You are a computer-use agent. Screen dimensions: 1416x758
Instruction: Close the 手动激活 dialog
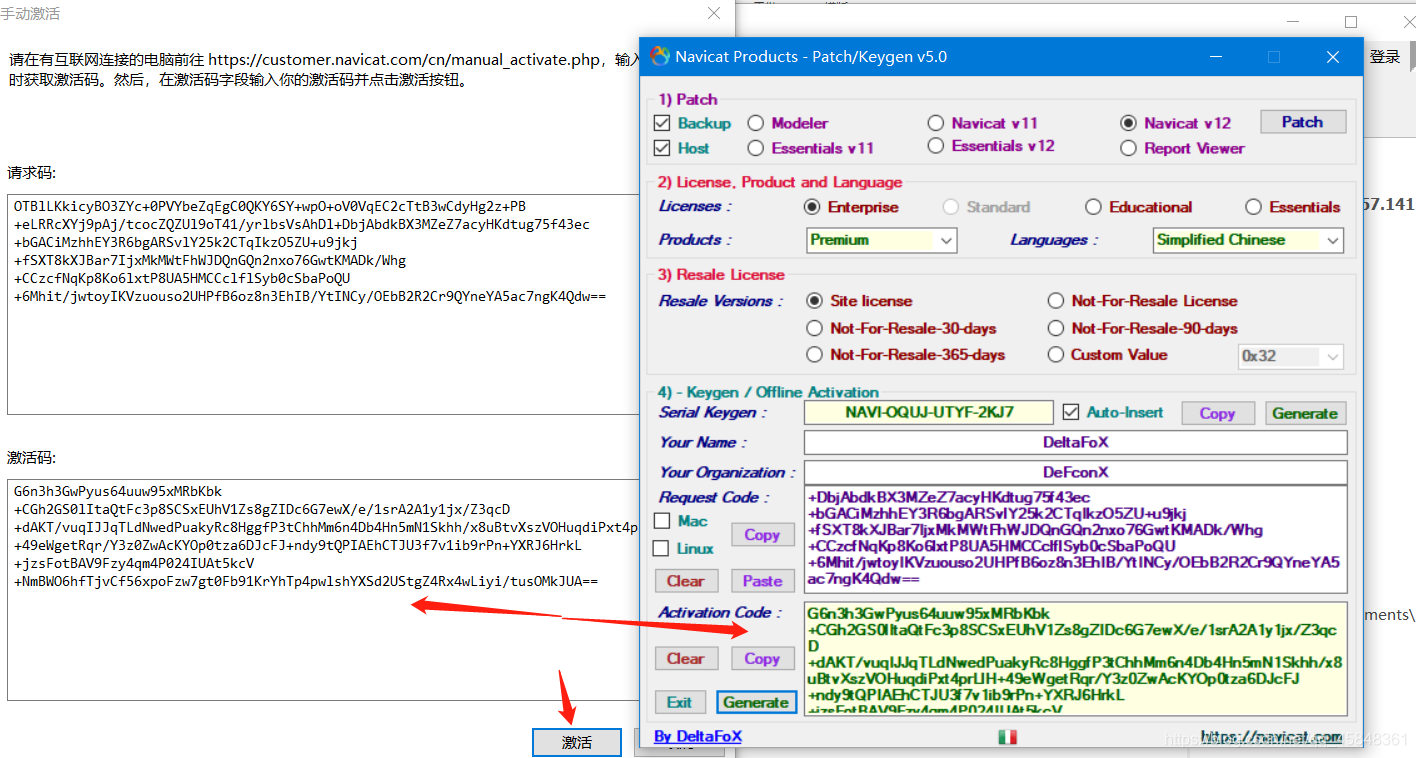(x=713, y=14)
